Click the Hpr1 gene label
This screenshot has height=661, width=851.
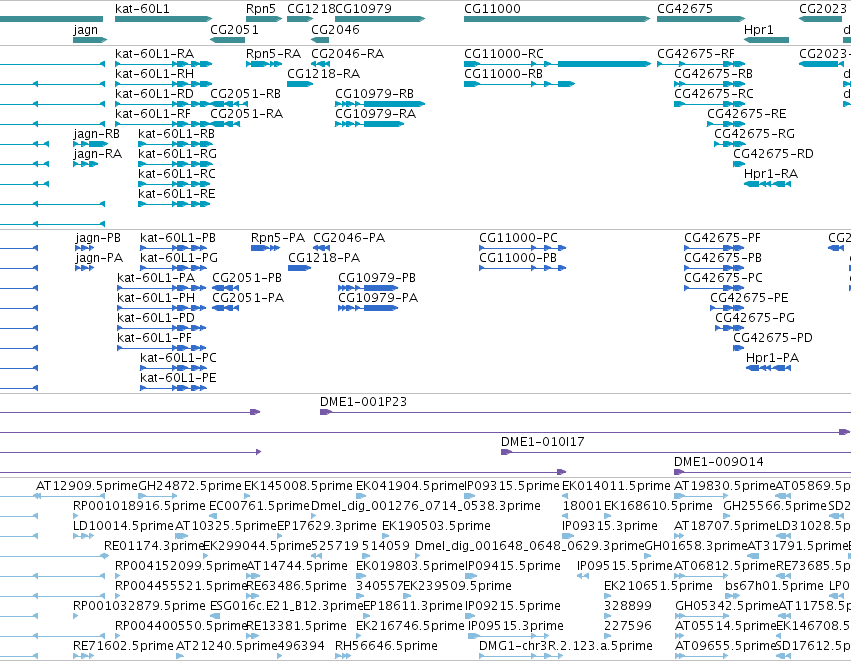[758, 30]
